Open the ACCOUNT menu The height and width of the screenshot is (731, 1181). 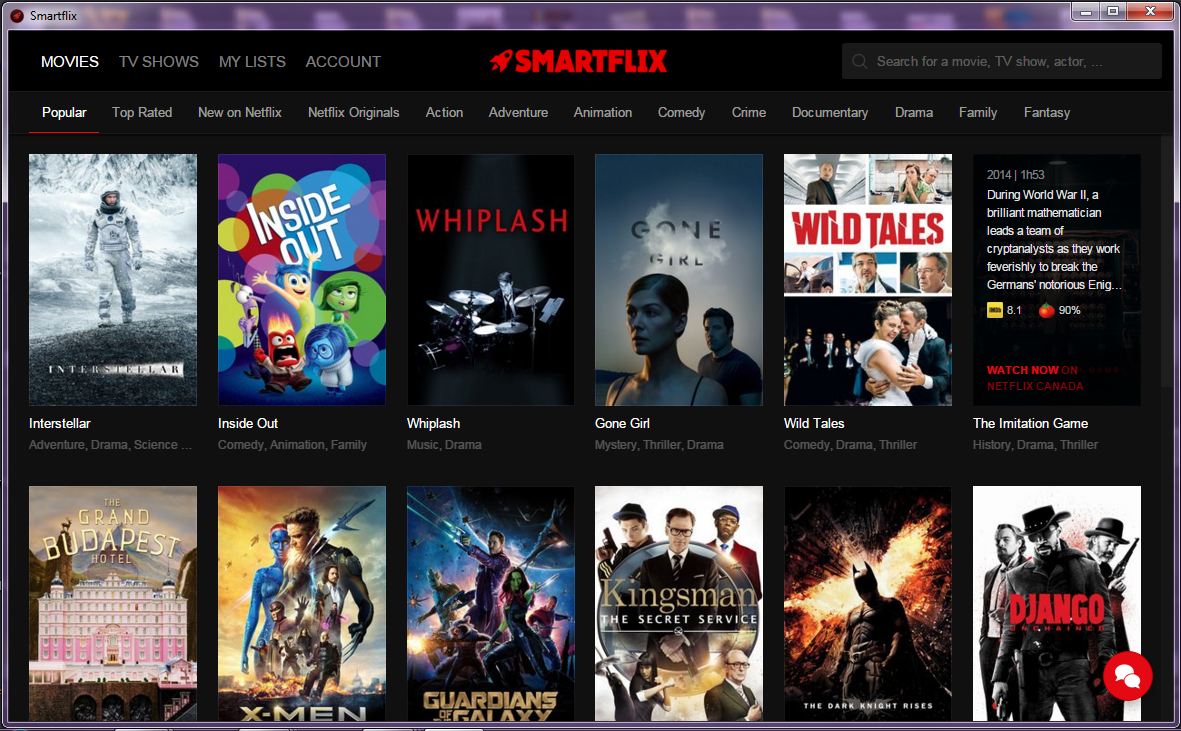point(343,62)
